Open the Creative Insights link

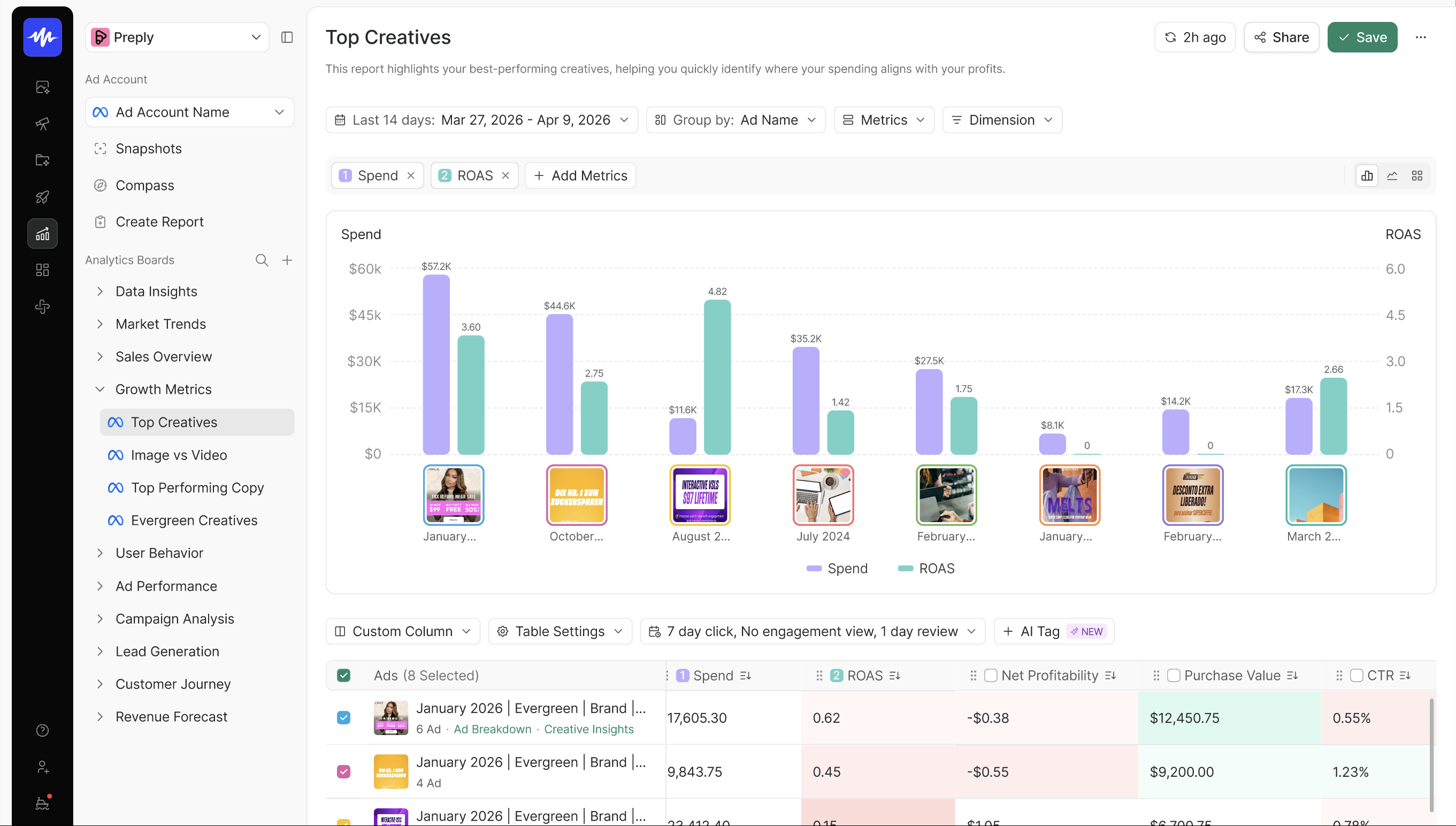[589, 729]
